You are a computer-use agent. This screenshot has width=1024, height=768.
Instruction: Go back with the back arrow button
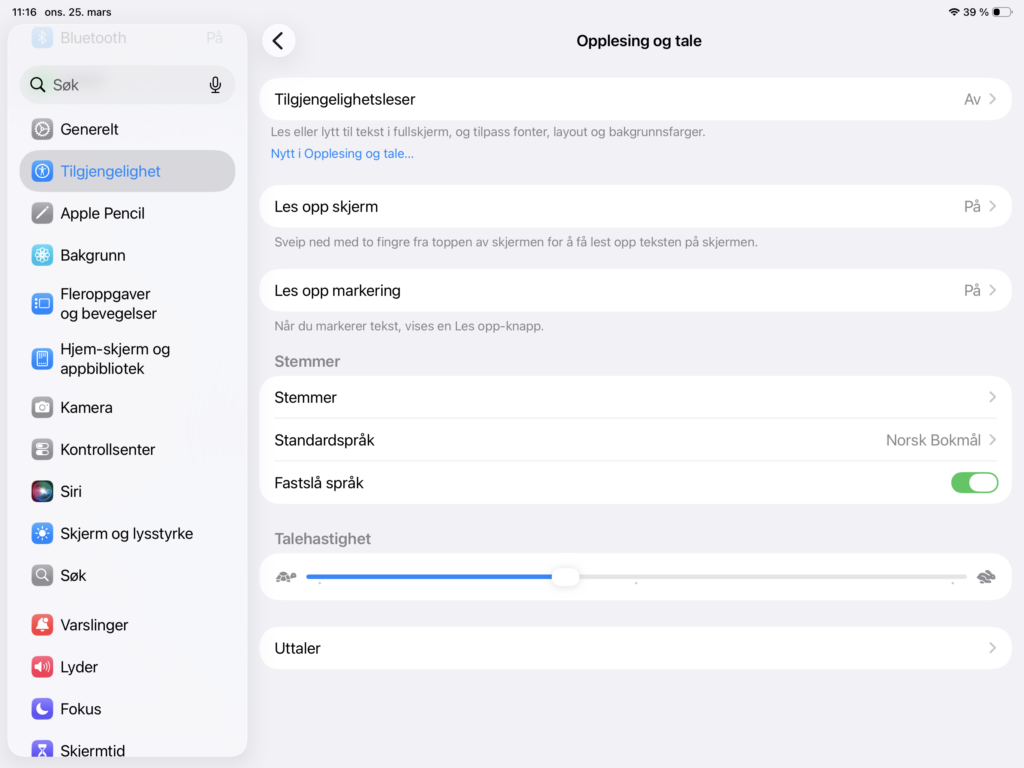[x=279, y=40]
